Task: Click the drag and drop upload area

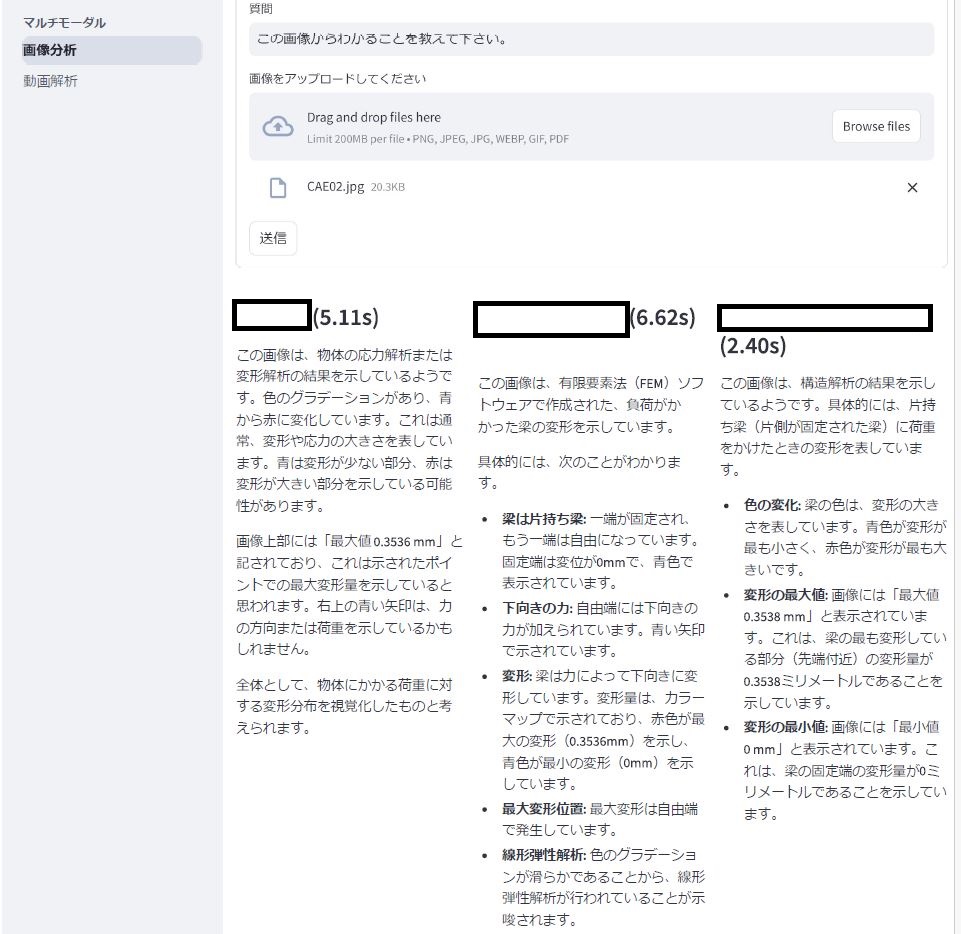Action: click(591, 127)
